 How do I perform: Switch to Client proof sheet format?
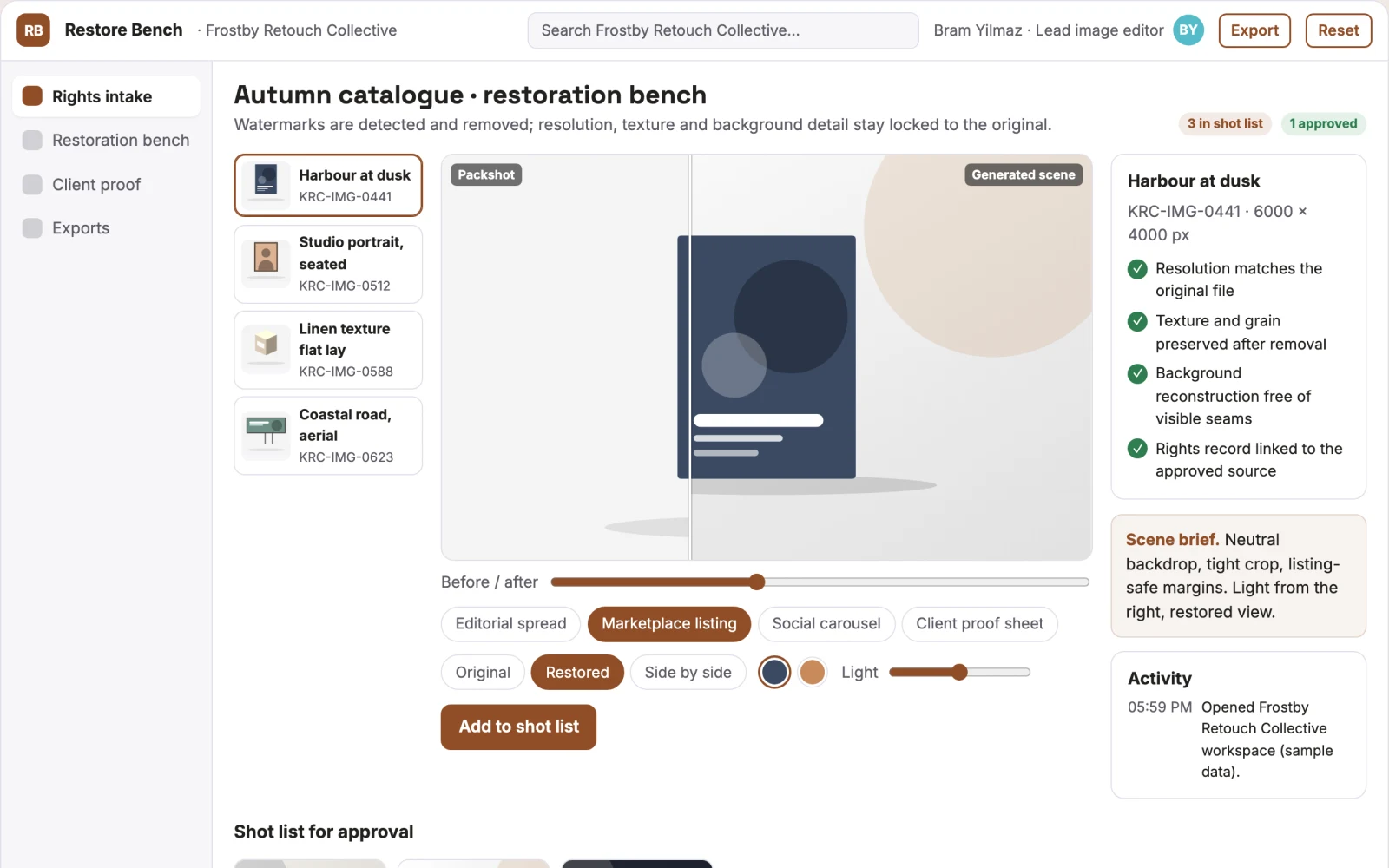click(979, 623)
